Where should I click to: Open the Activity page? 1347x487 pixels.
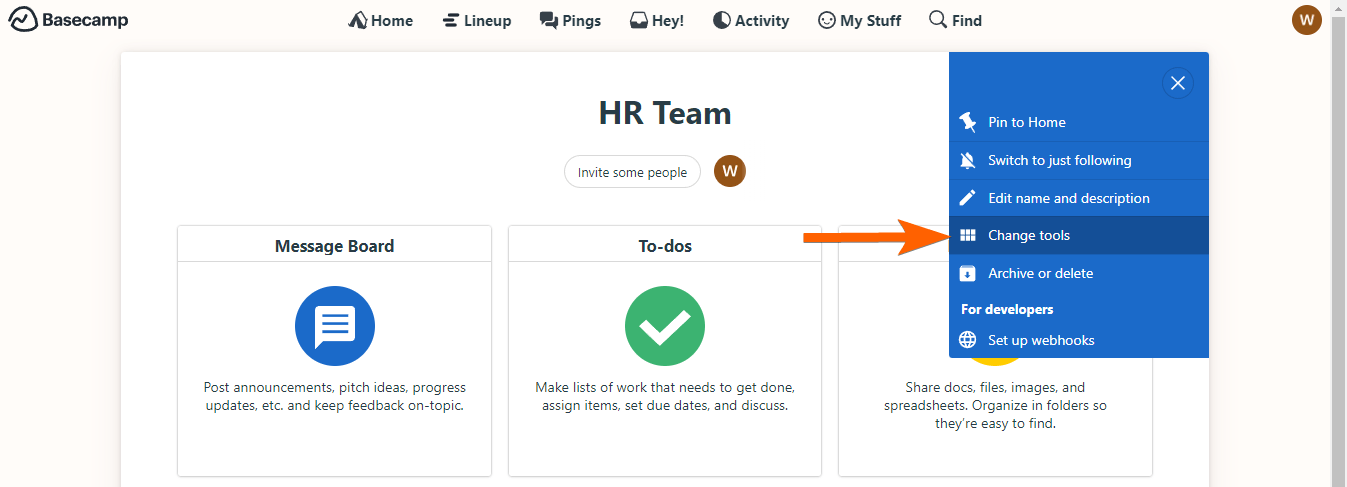(750, 20)
